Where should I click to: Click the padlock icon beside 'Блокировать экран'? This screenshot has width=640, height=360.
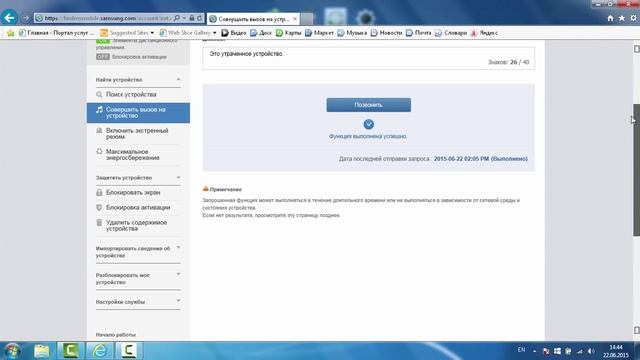(99, 192)
